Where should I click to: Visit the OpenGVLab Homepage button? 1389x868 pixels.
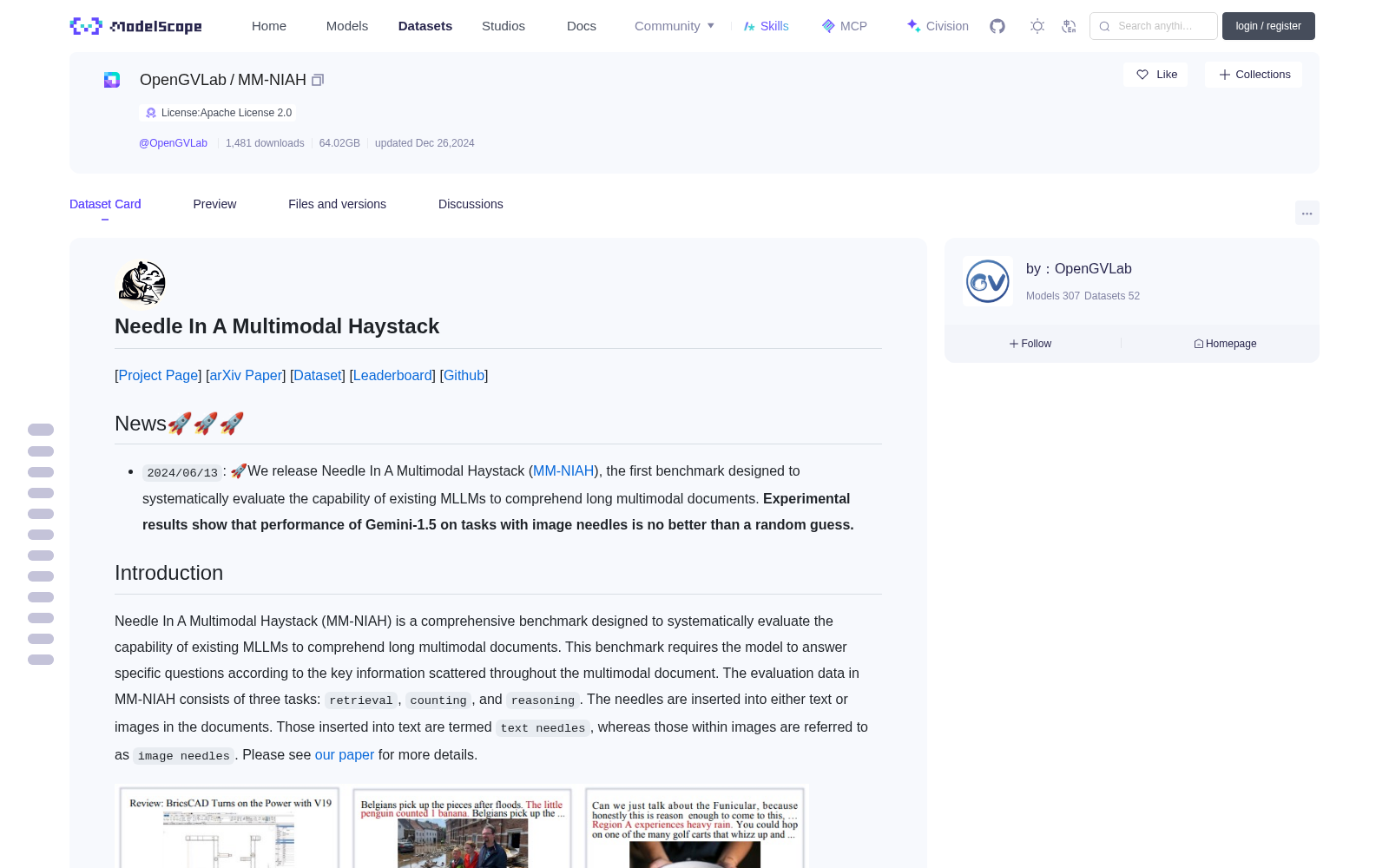1225,344
